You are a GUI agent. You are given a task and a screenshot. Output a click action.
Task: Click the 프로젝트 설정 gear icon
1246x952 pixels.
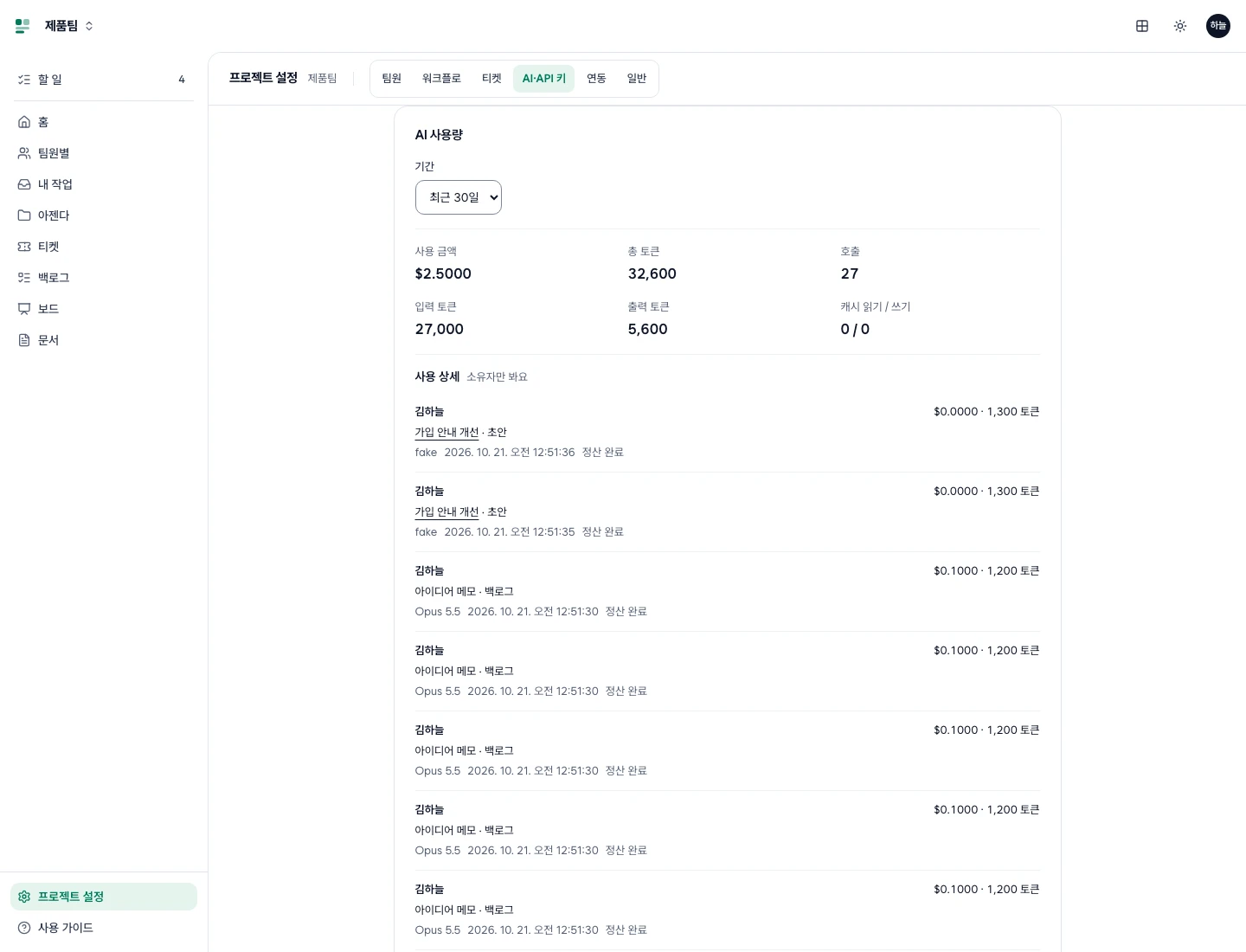(24, 897)
